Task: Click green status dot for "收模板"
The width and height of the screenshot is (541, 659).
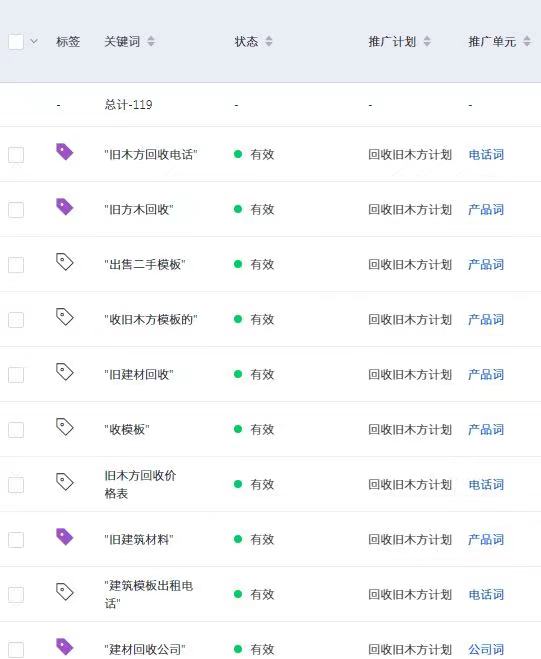Action: [x=238, y=429]
